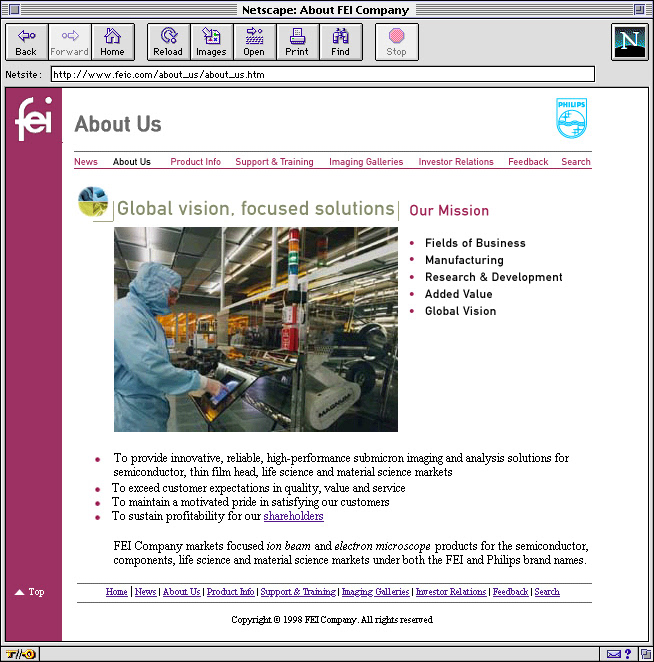
Task: Click the security key icon in status bar
Action: point(20,654)
